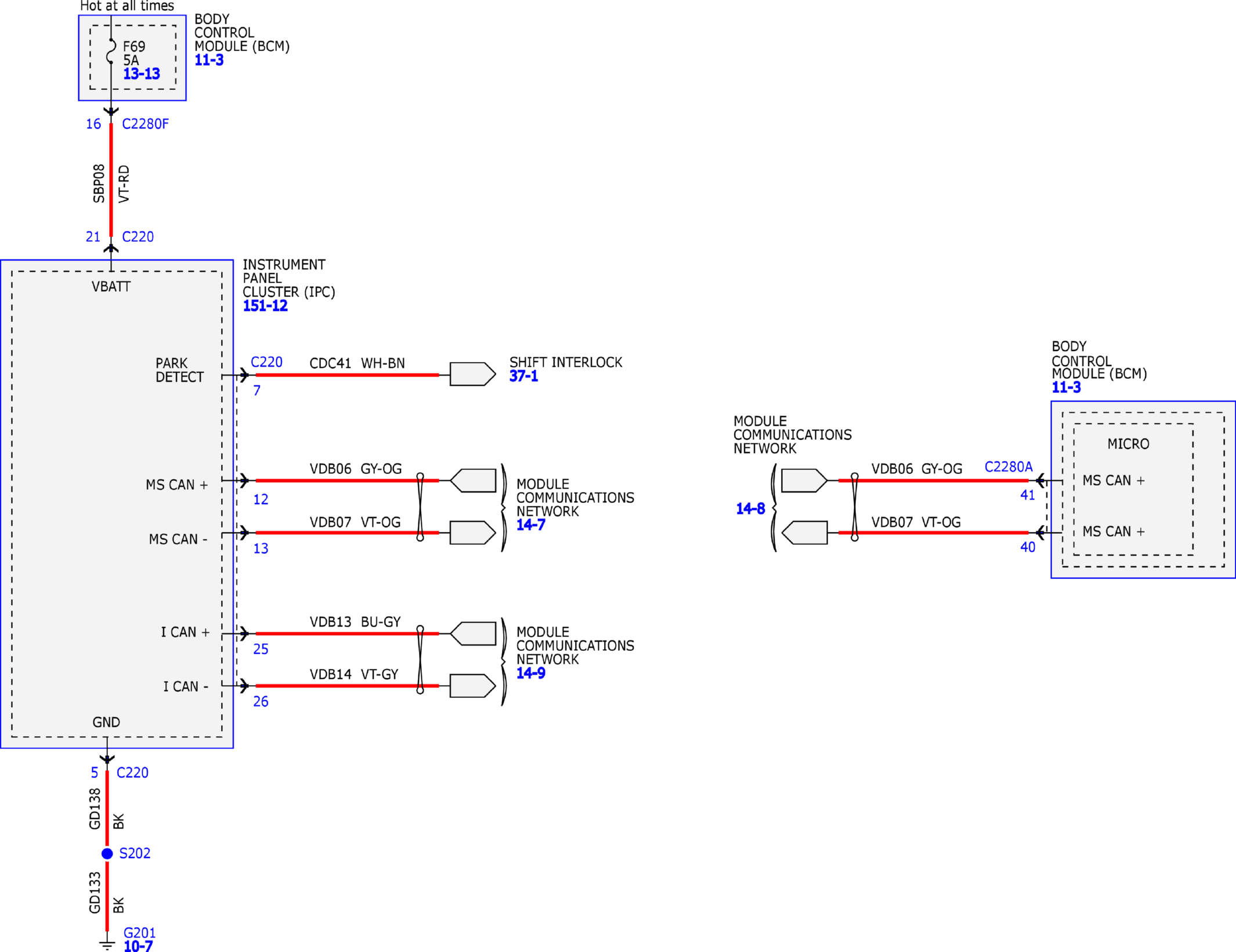The width and height of the screenshot is (1236, 952).
Task: Open the 11-3 link above the right BCM
Action: click(x=1067, y=388)
